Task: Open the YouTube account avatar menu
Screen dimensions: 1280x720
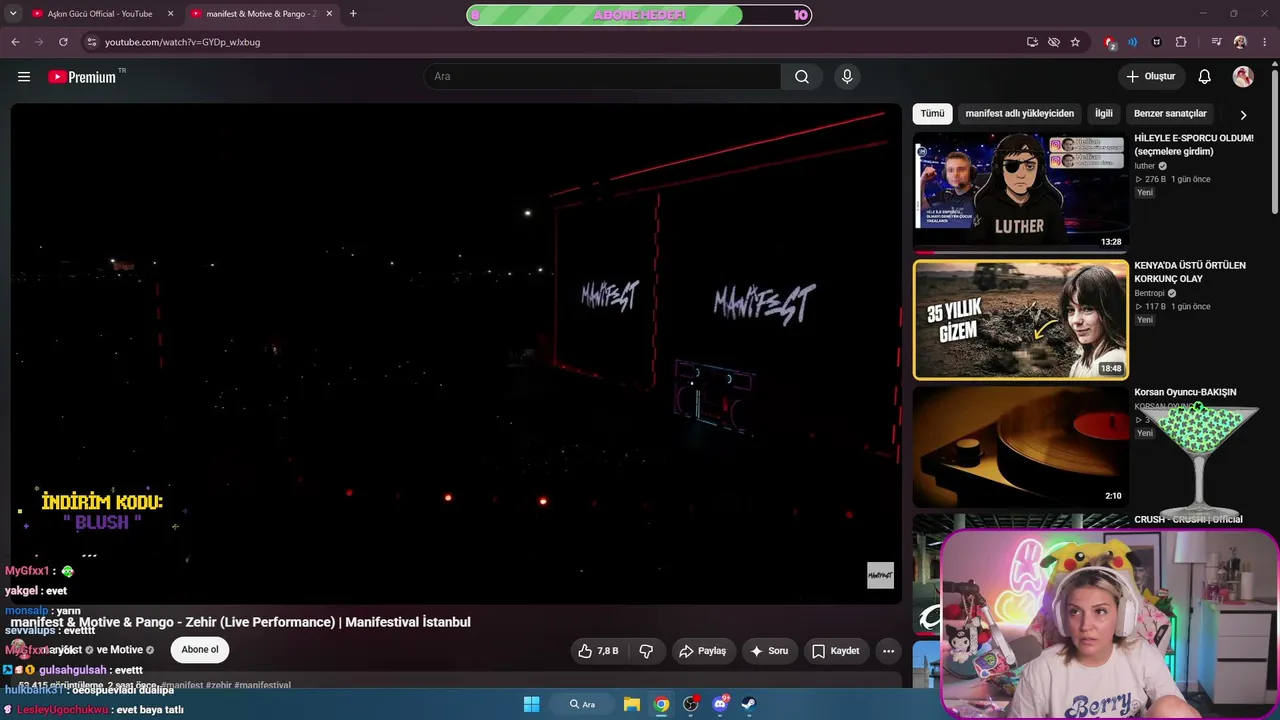Action: pyautogui.click(x=1243, y=77)
